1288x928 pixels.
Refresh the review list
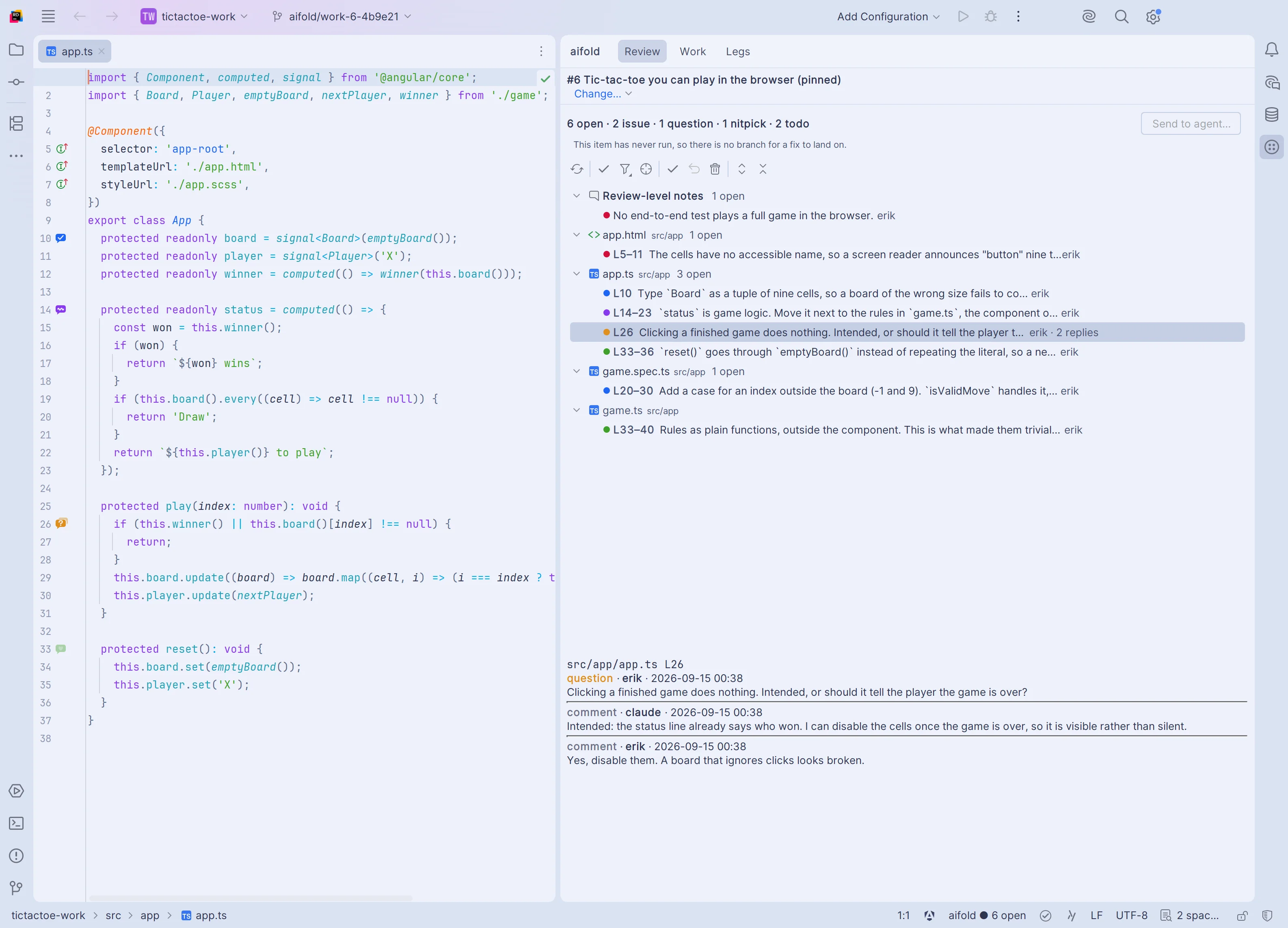577,169
